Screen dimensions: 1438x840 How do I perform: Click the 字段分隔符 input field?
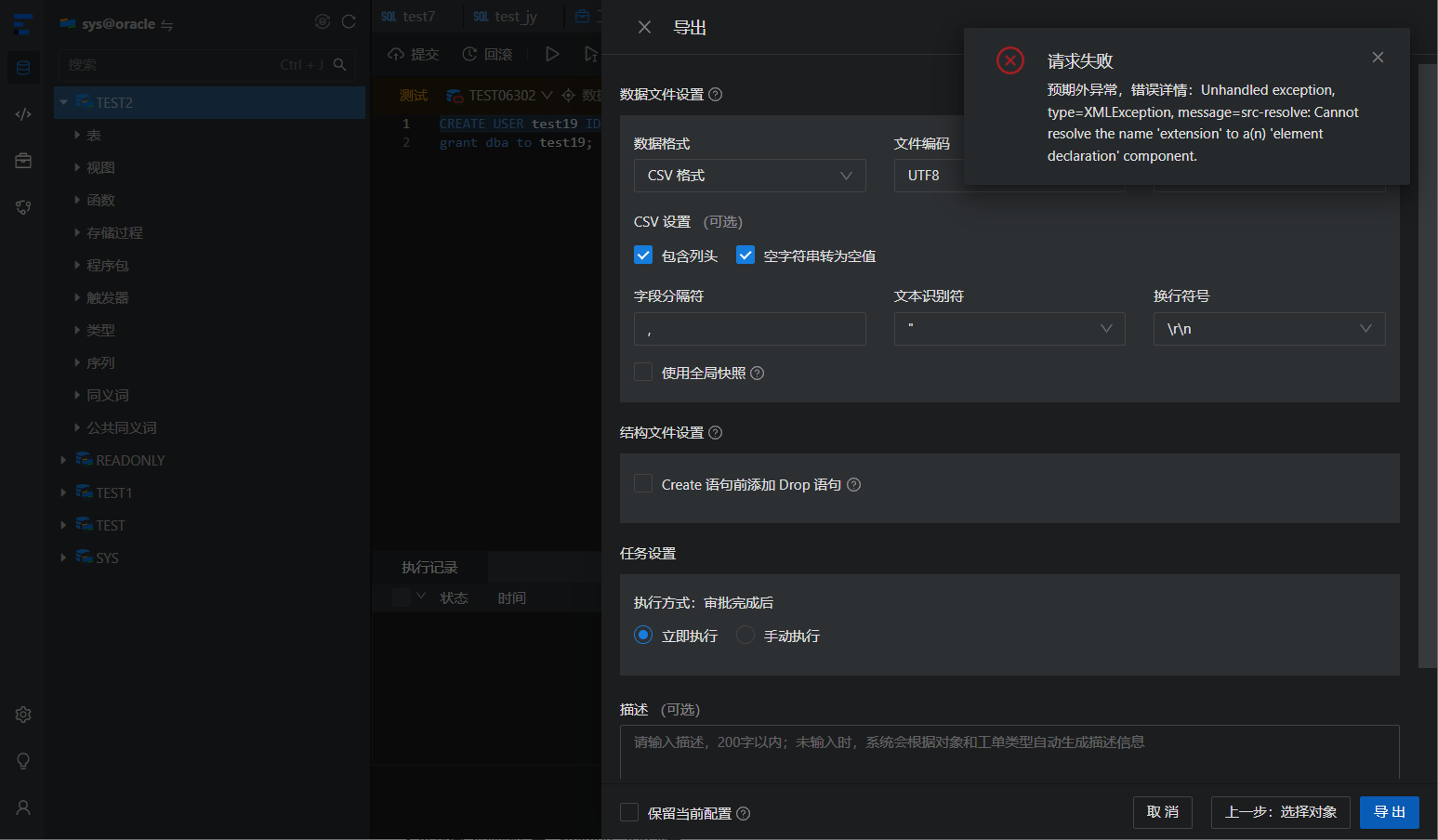point(750,329)
